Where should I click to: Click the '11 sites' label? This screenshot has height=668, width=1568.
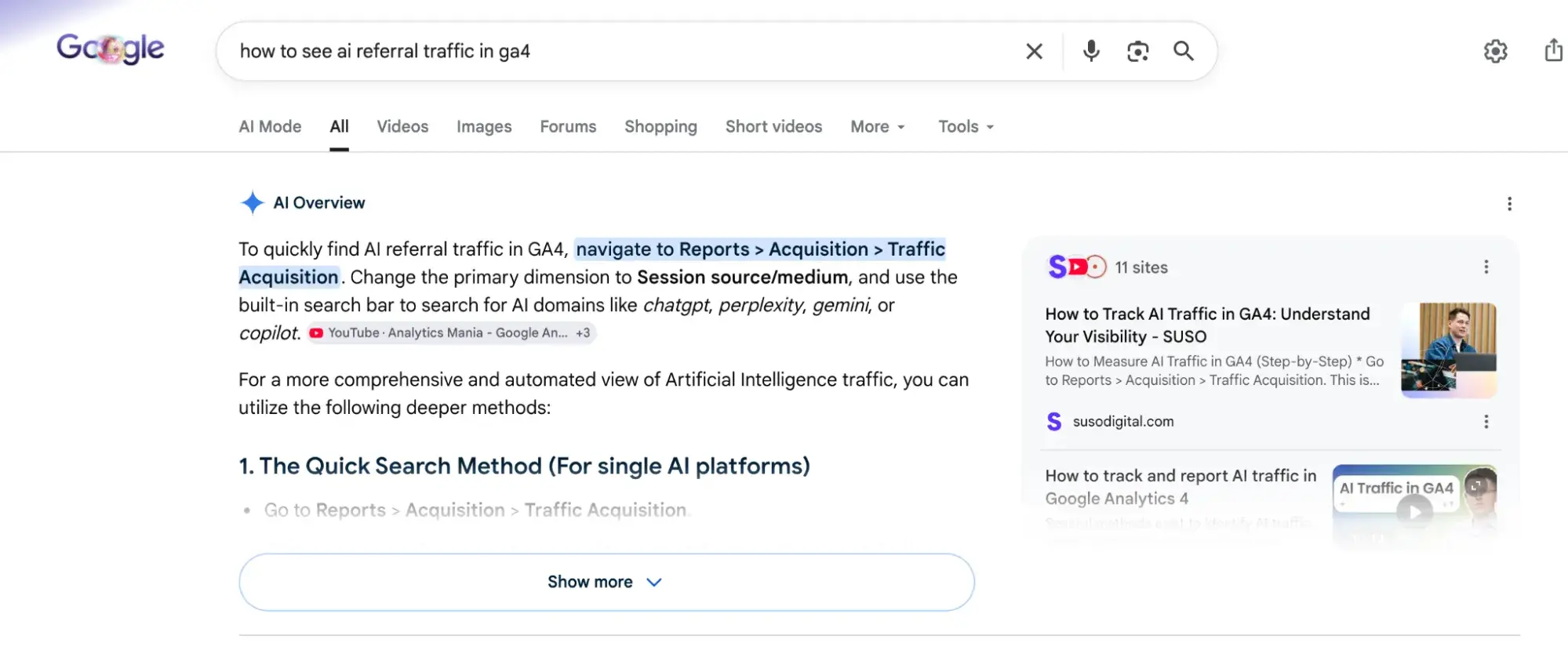coord(1141,267)
